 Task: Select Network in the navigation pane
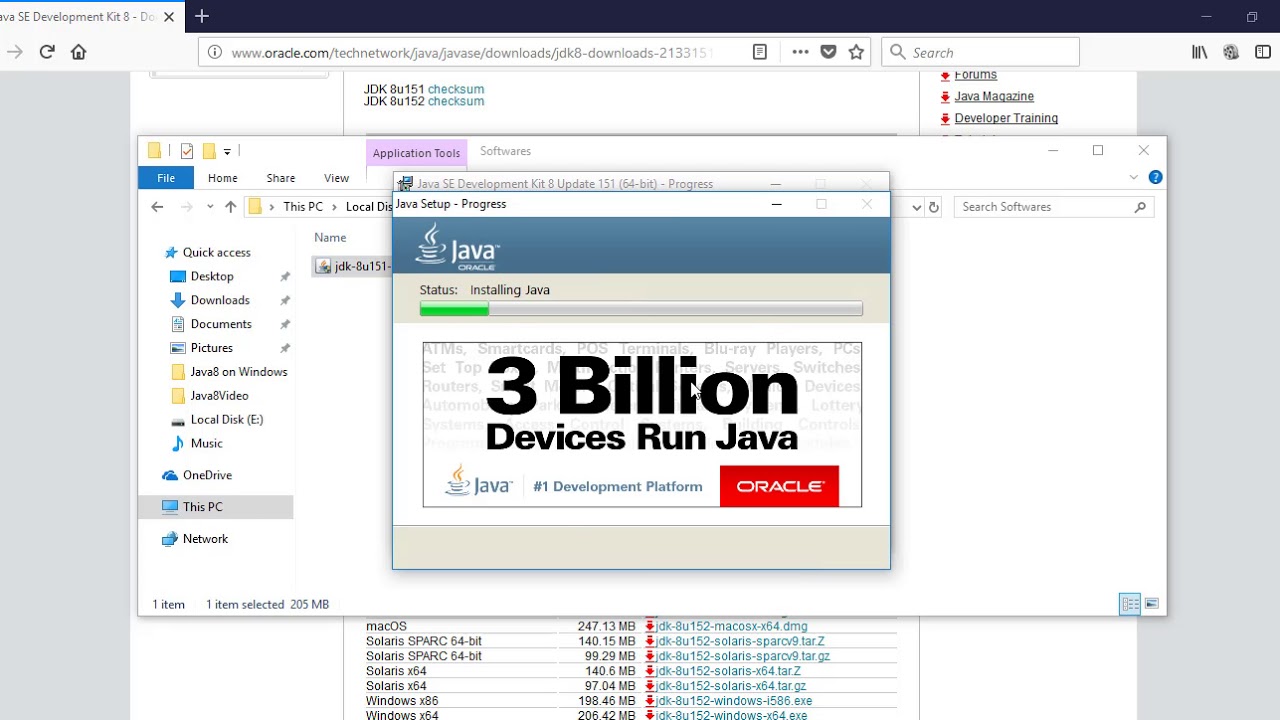[205, 539]
